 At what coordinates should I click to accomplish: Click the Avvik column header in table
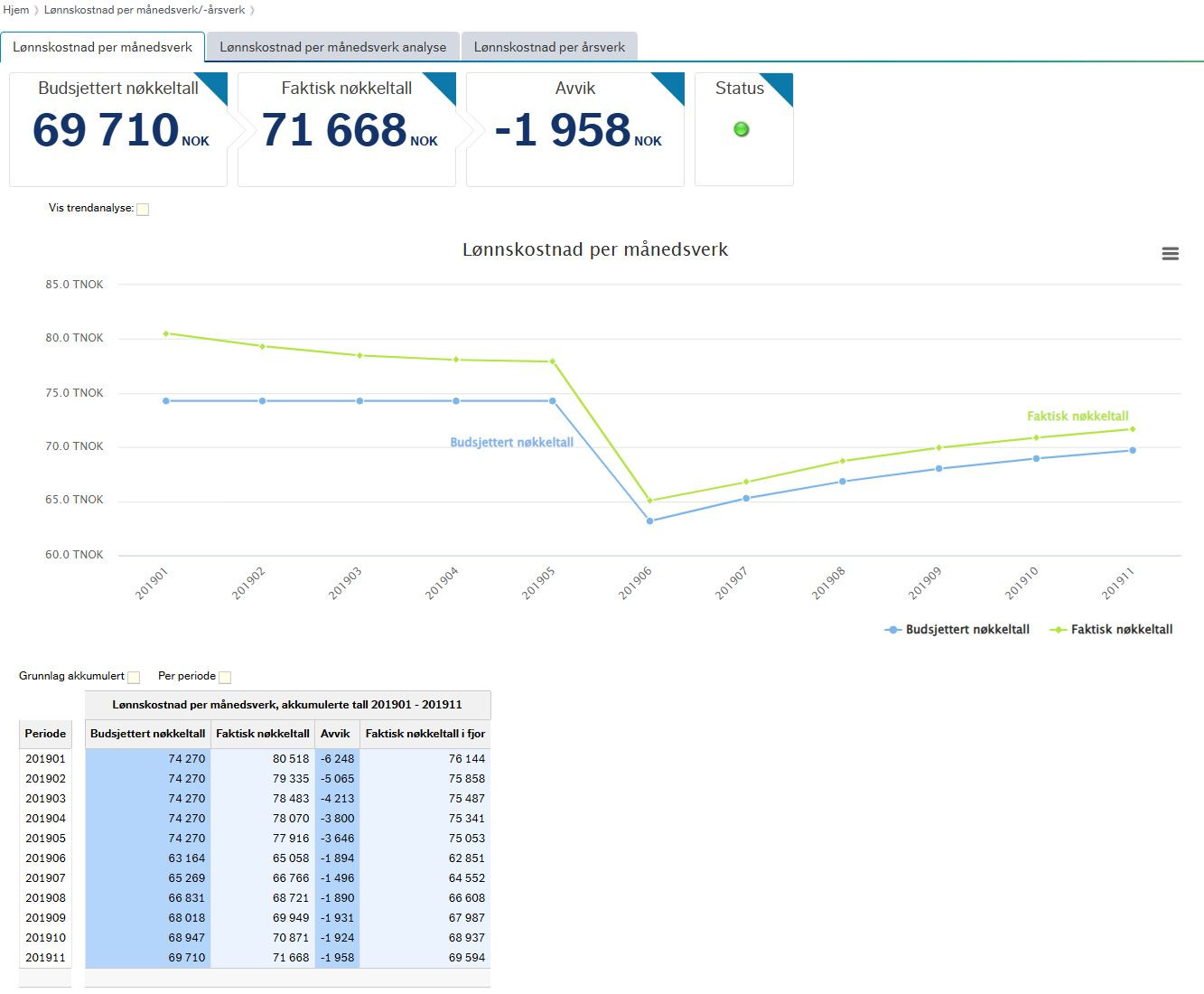tap(337, 734)
